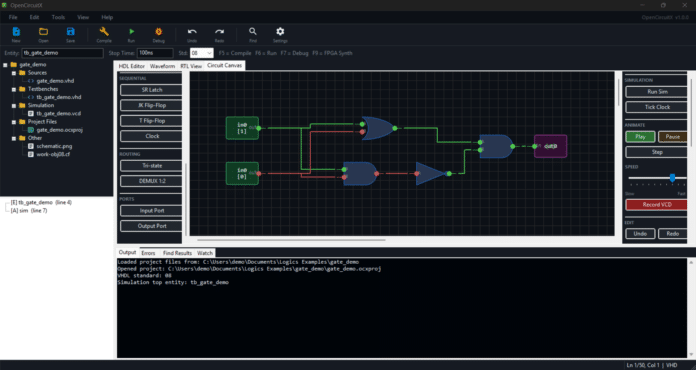
Task: Click the Redo arrow toolbar icon
Action: pos(219,31)
